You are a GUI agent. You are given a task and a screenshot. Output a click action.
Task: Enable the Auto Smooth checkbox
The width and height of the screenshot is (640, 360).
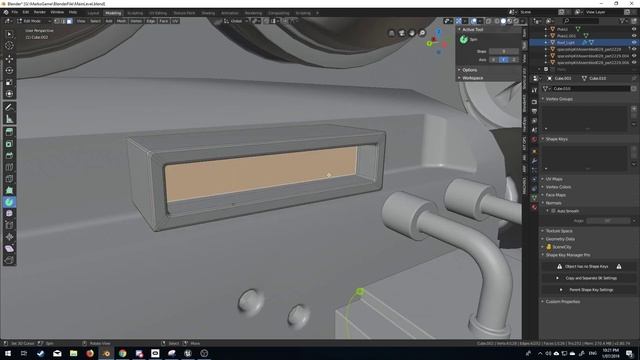(x=553, y=211)
